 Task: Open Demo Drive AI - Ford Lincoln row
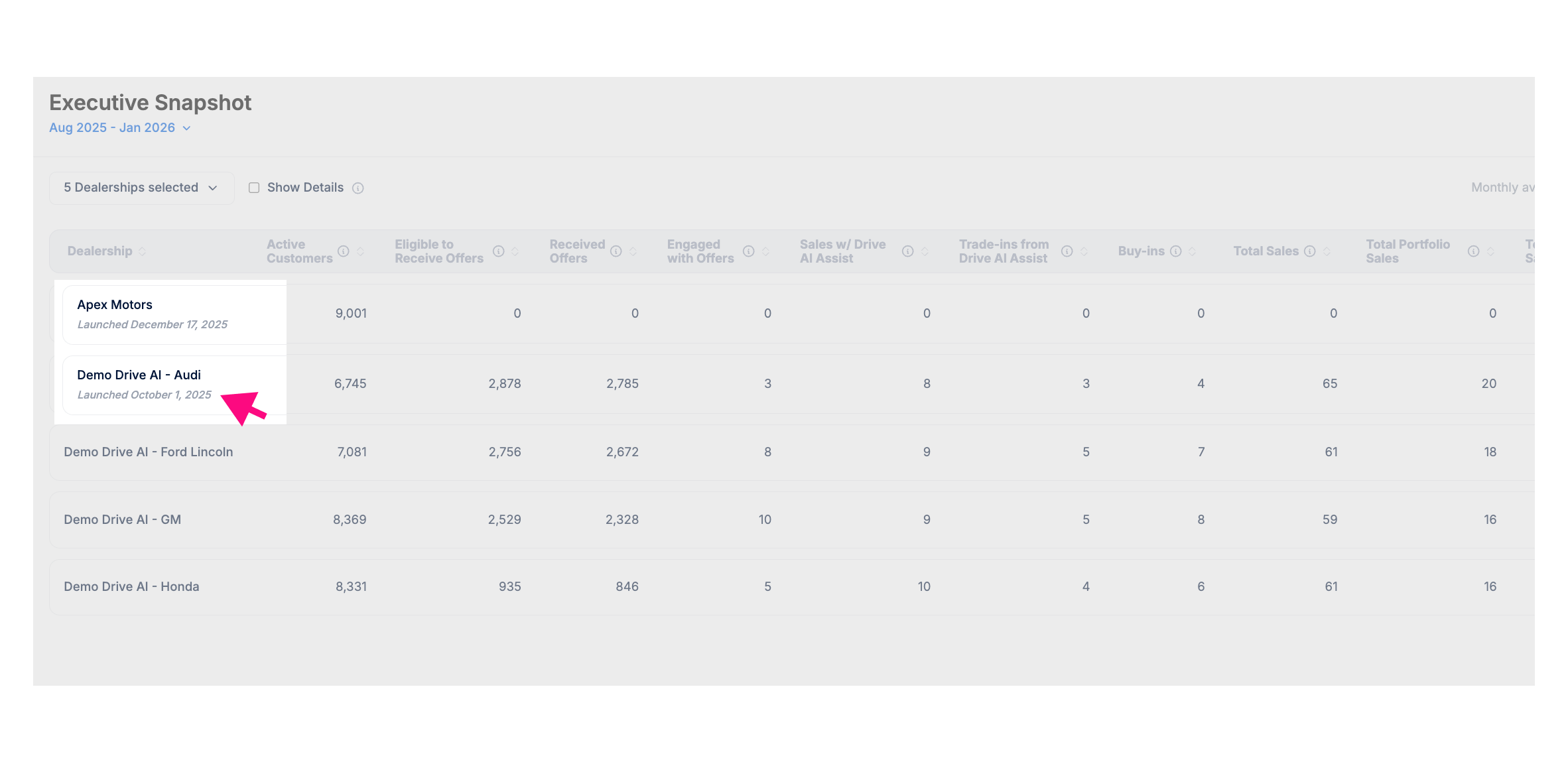148,452
